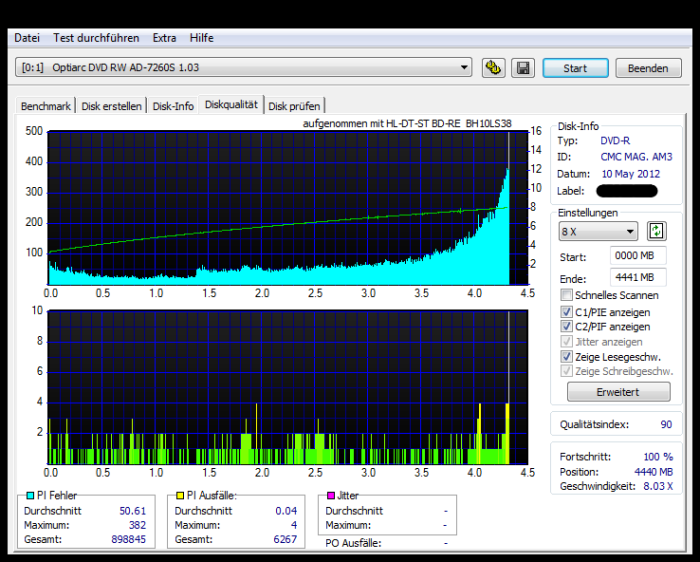Click the Fortschritt value 100 %
The image size is (700, 562).
[x=658, y=457]
